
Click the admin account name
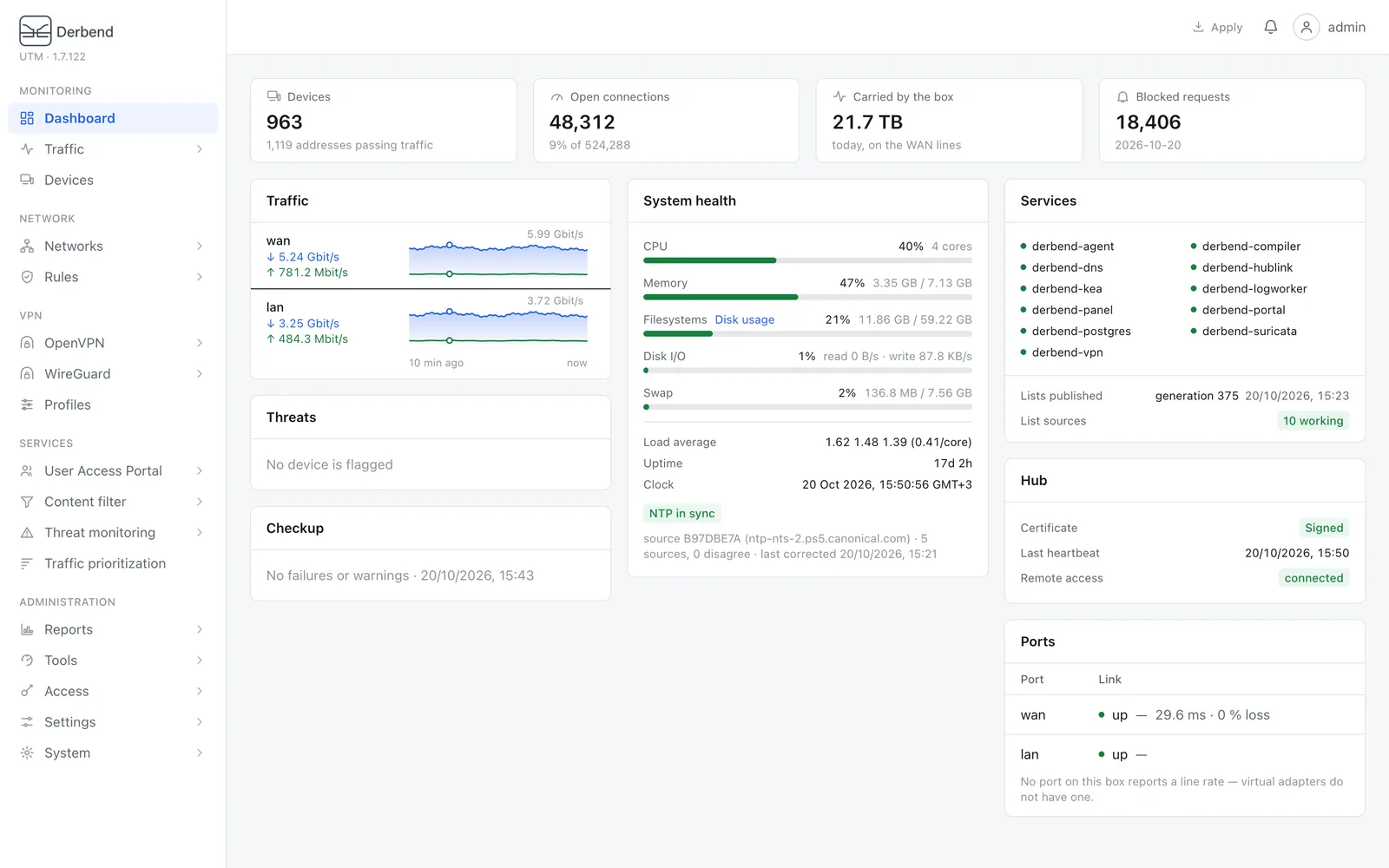tap(1346, 28)
